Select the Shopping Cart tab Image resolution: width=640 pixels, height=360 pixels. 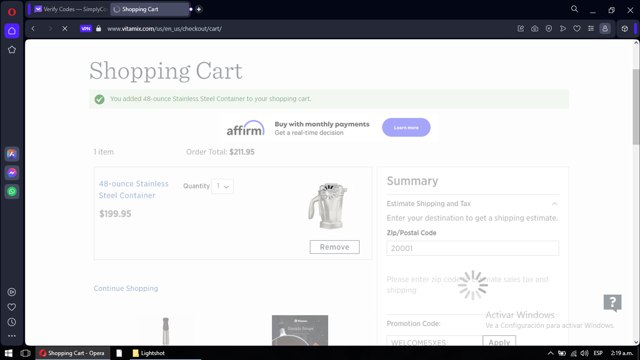tap(149, 9)
